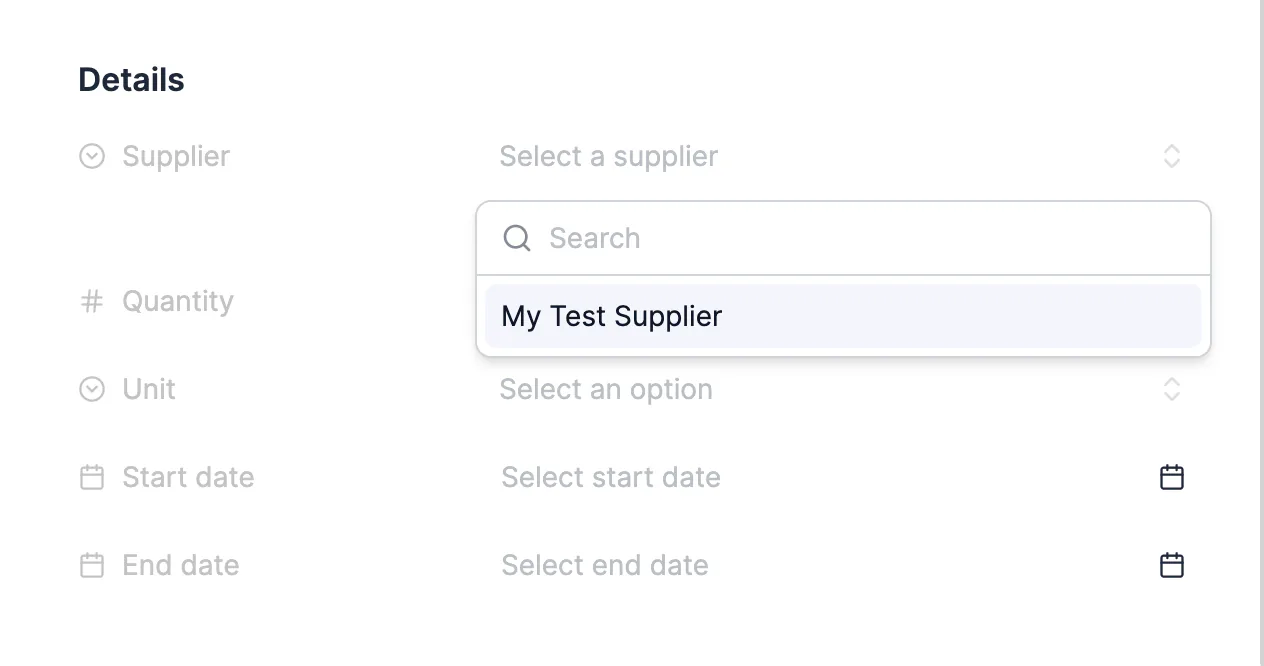The image size is (1264, 666).
Task: Click the calendar icon left of Start date label
Action: pyautogui.click(x=92, y=477)
